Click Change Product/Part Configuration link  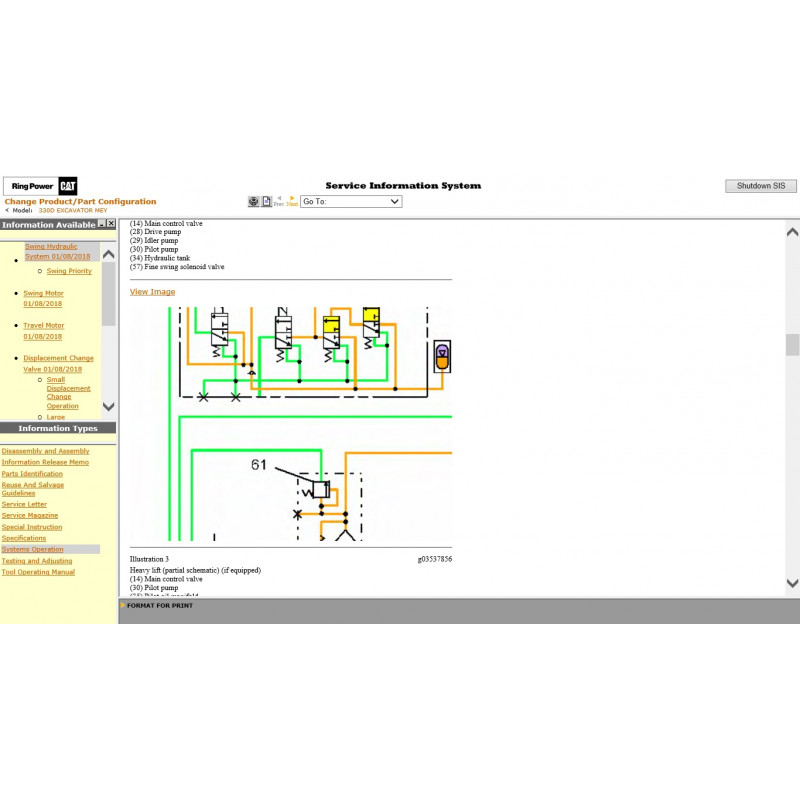point(80,201)
